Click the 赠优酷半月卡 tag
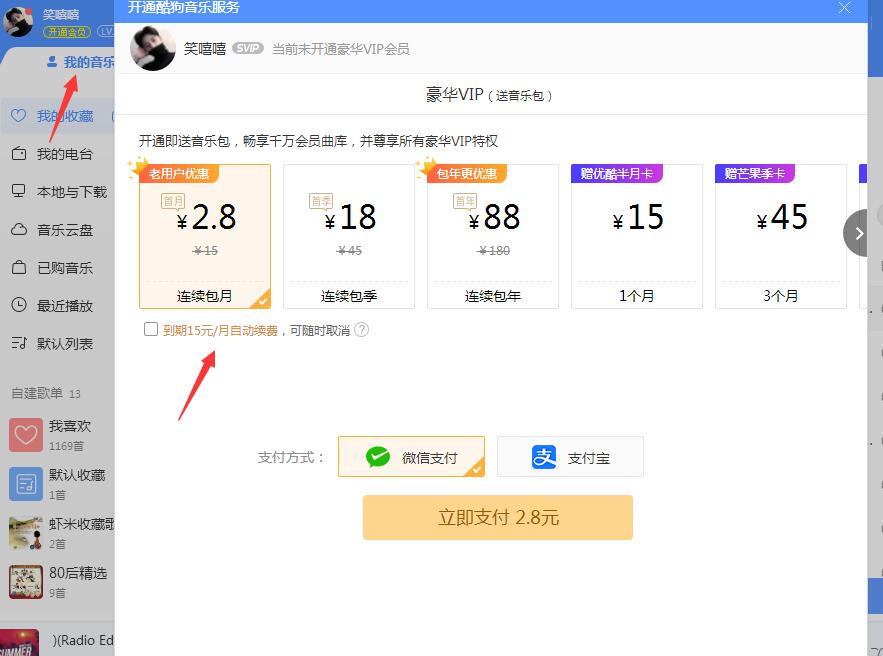Screen dimensions: 883x656 pyautogui.click(x=617, y=173)
